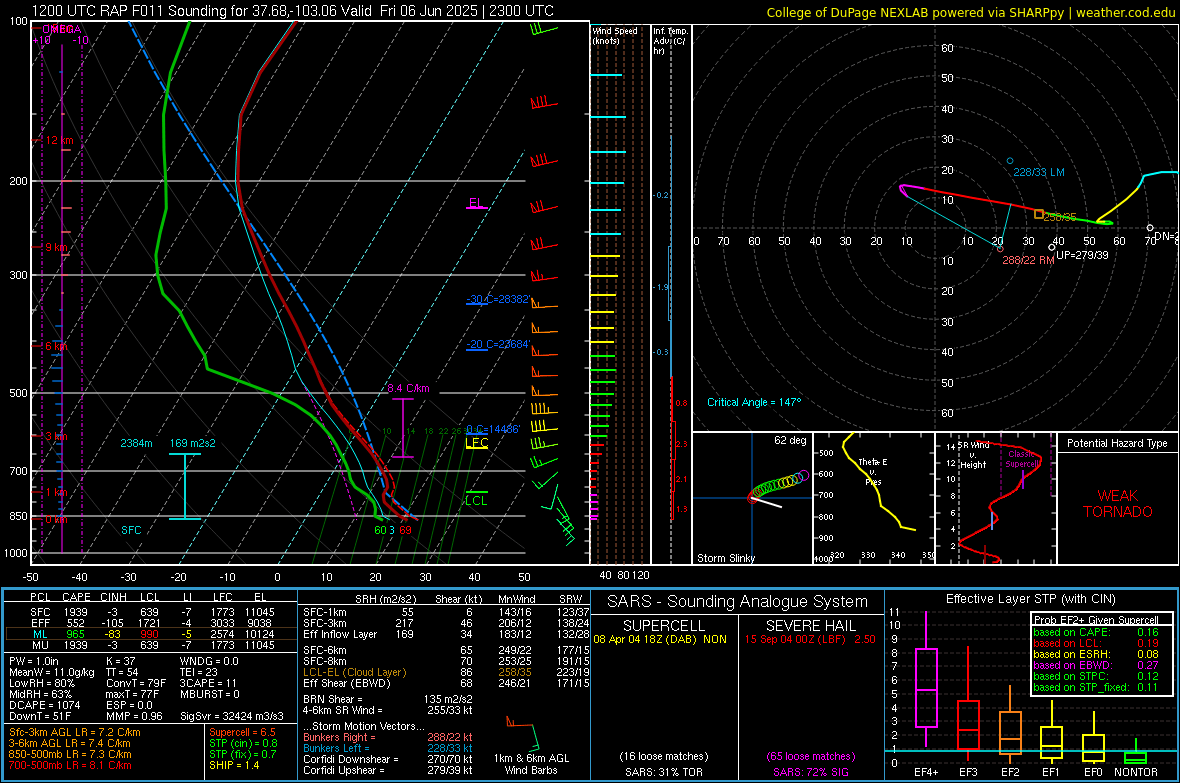Click the Potential Hazard Type heading
The height and width of the screenshot is (783, 1180).
coord(1117,443)
